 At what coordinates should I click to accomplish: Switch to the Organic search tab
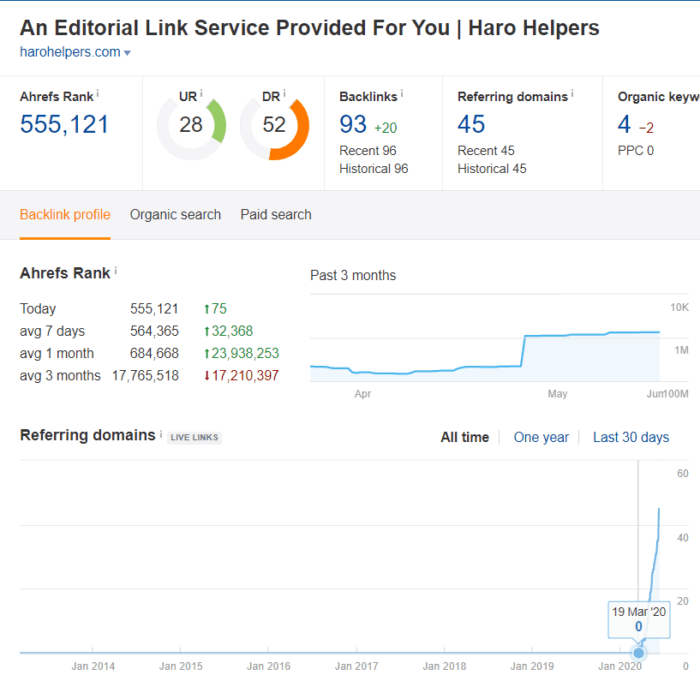pos(175,214)
